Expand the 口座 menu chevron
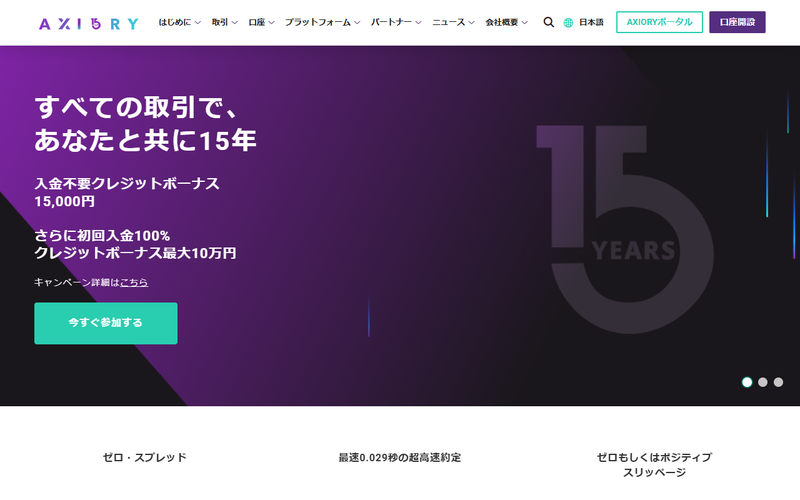The image size is (800, 500). [271, 22]
